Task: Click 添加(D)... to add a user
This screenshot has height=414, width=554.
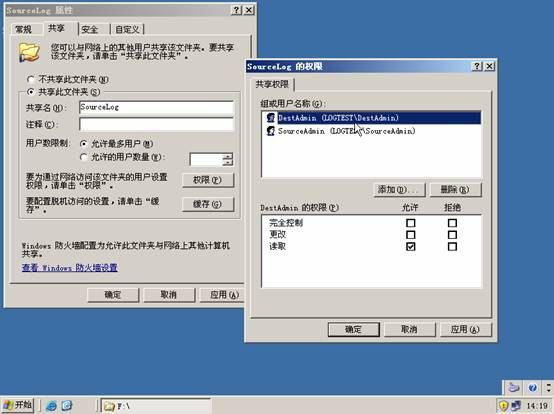Action: point(399,190)
